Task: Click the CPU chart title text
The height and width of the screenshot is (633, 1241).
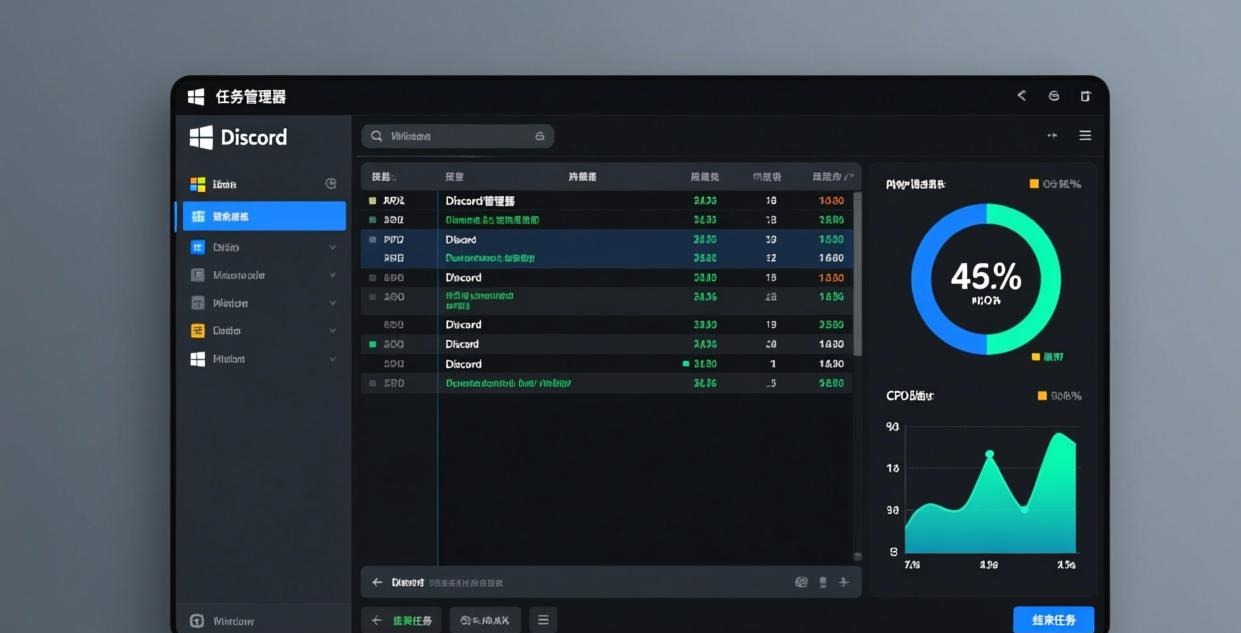Action: coord(910,396)
